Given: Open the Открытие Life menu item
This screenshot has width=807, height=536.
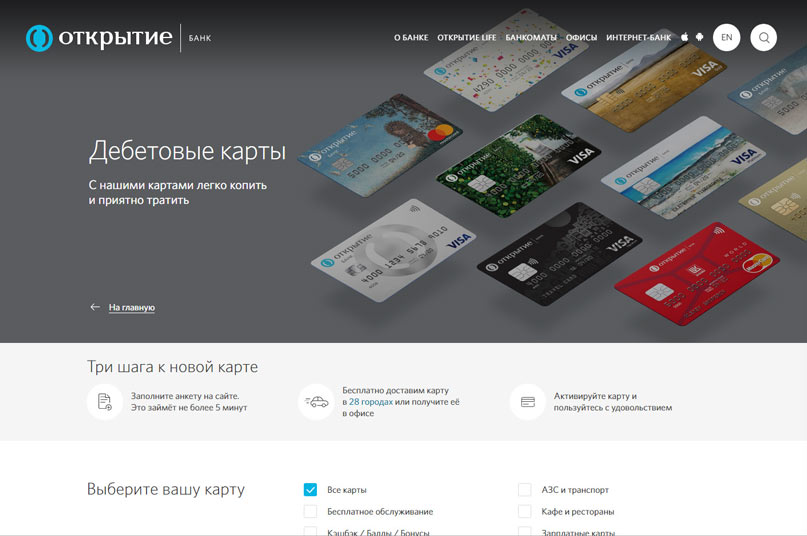Looking at the screenshot, I should pyautogui.click(x=466, y=38).
